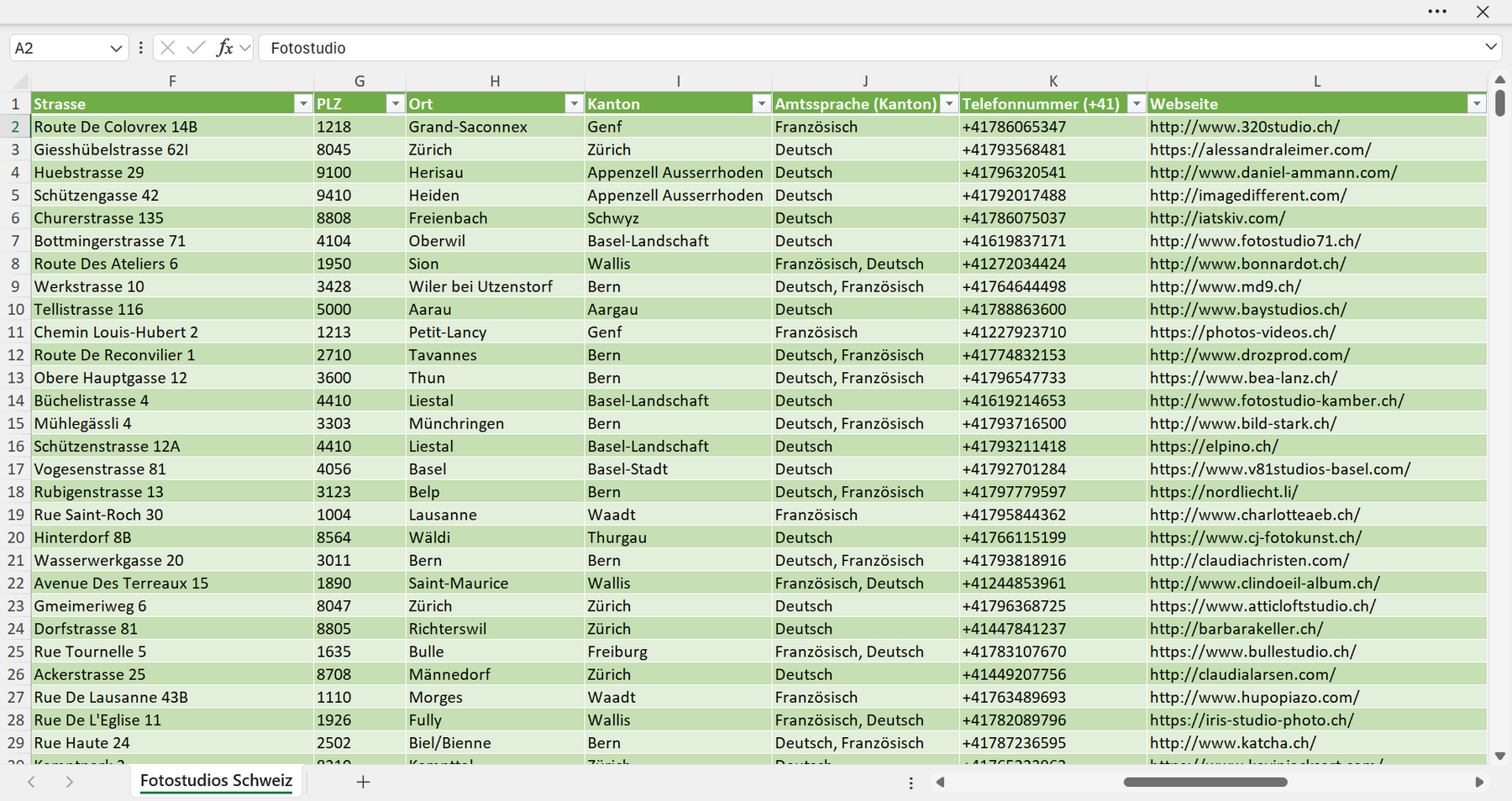Go to the next sheet arrow
This screenshot has width=1512, height=801.
69,782
